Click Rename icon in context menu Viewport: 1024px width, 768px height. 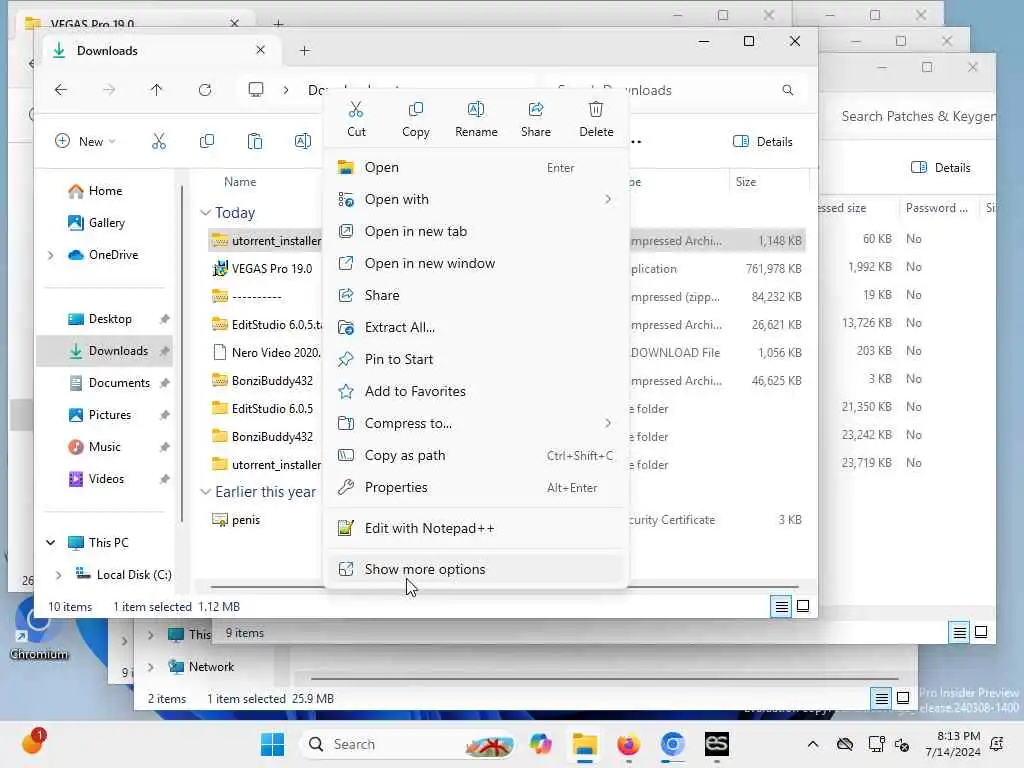[476, 119]
